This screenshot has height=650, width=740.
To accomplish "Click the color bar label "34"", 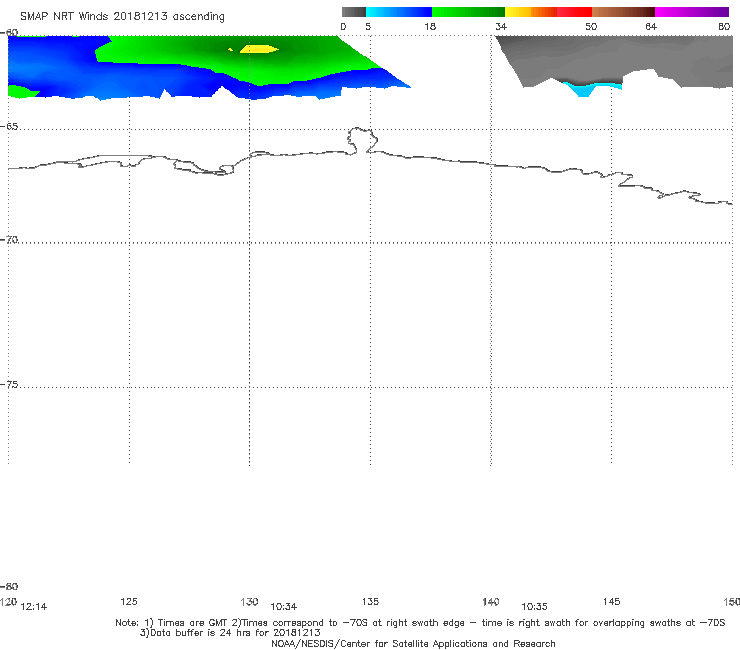I will point(501,26).
